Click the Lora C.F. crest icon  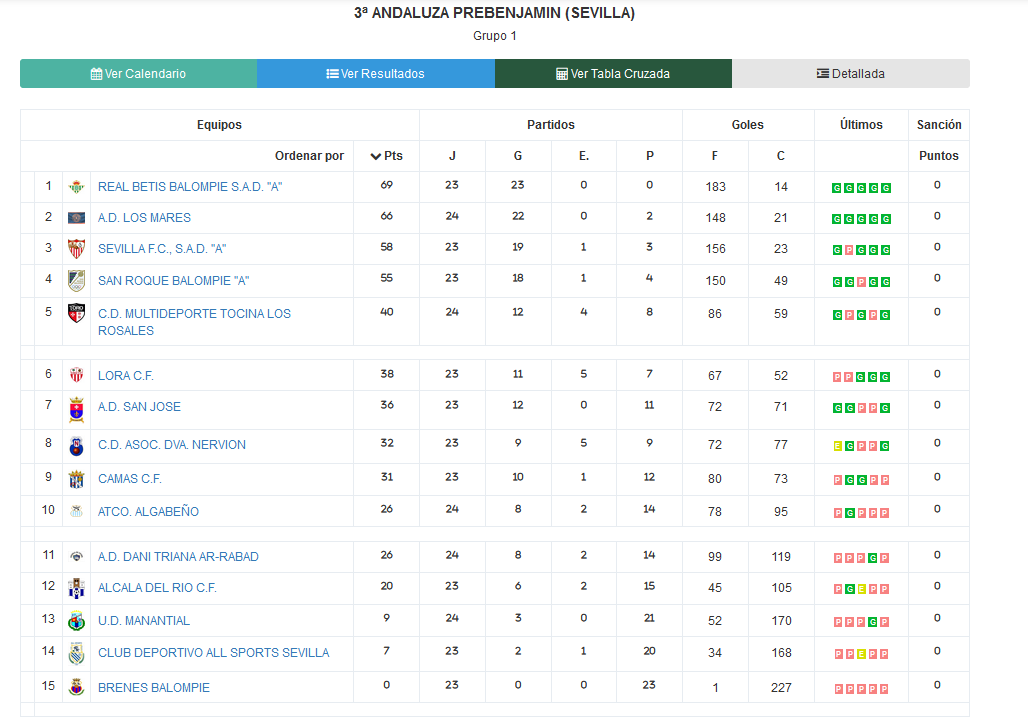click(x=77, y=375)
